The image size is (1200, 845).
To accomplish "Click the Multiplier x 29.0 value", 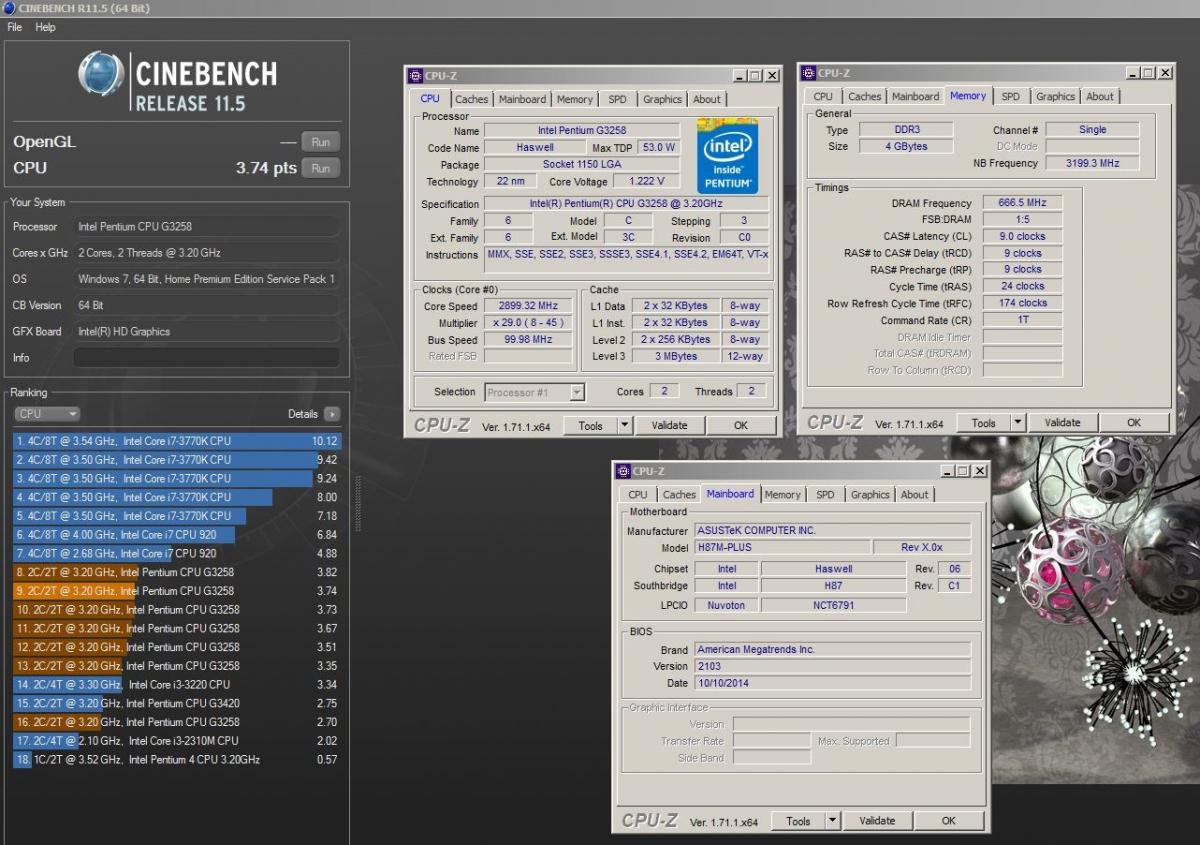I will coord(528,323).
